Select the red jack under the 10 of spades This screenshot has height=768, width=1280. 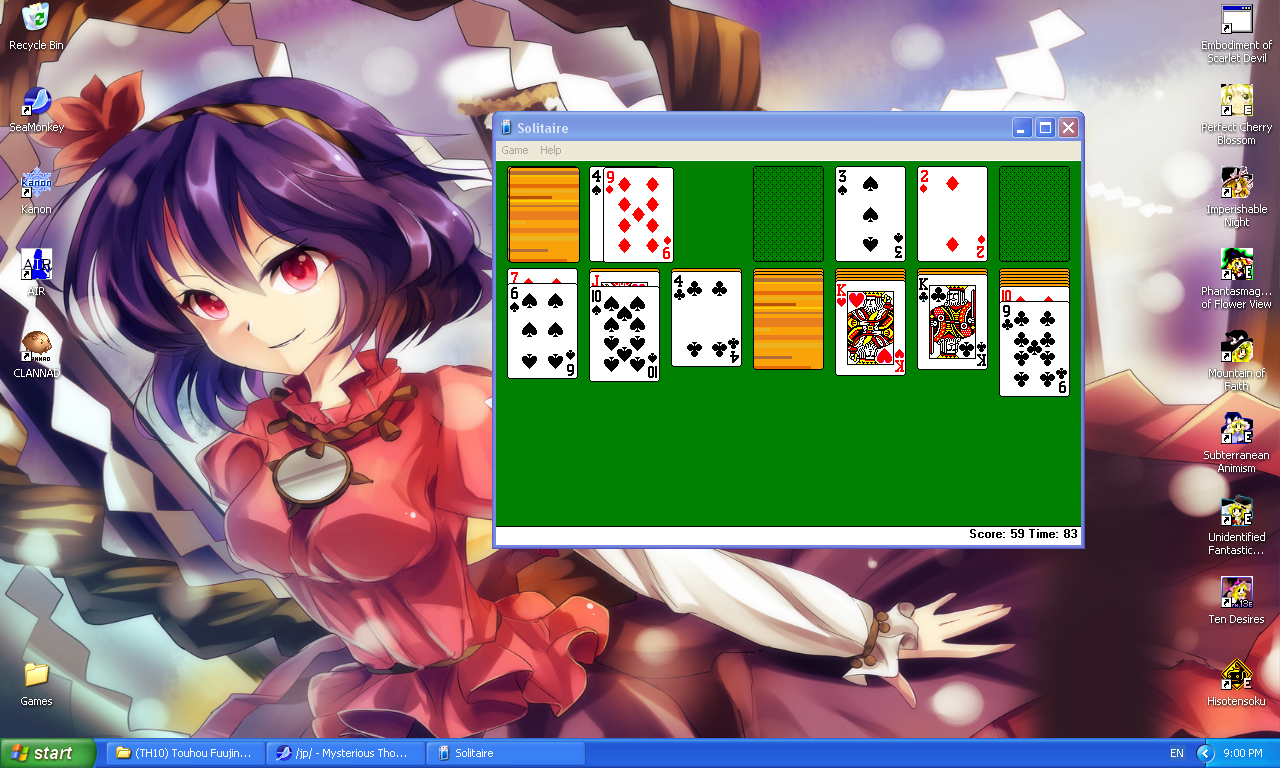[x=624, y=279]
